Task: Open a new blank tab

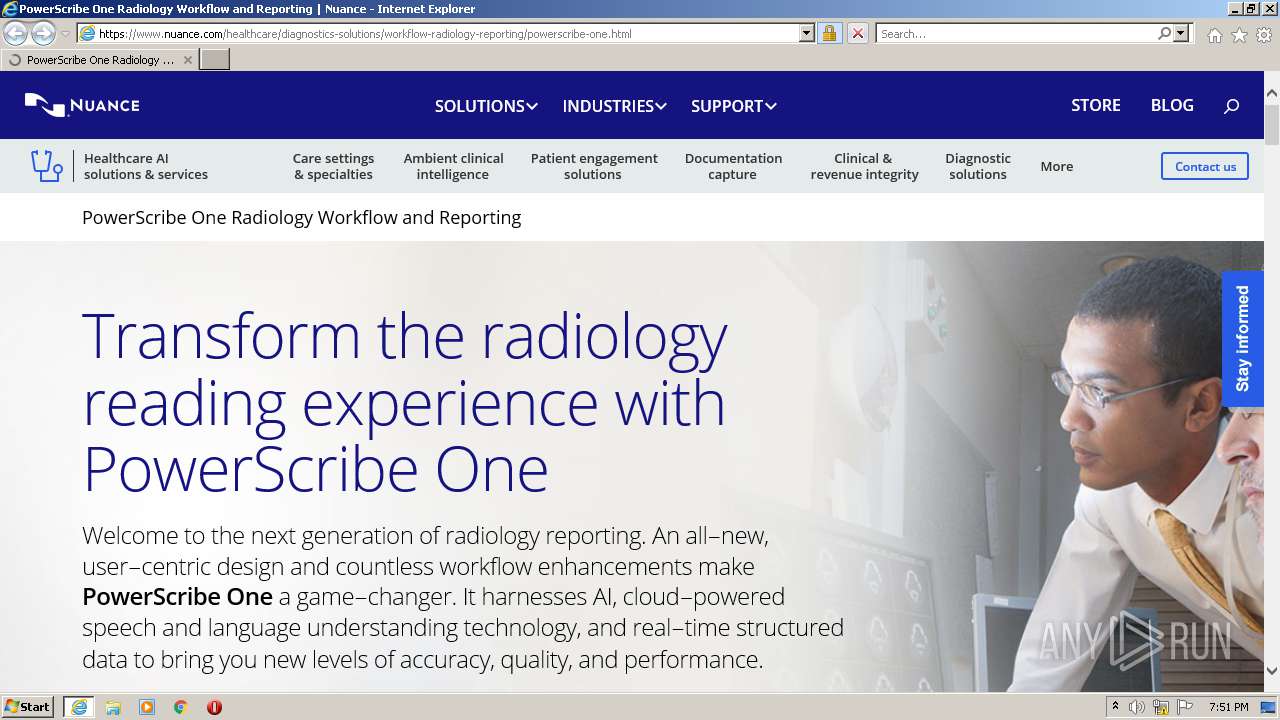Action: 215,59
